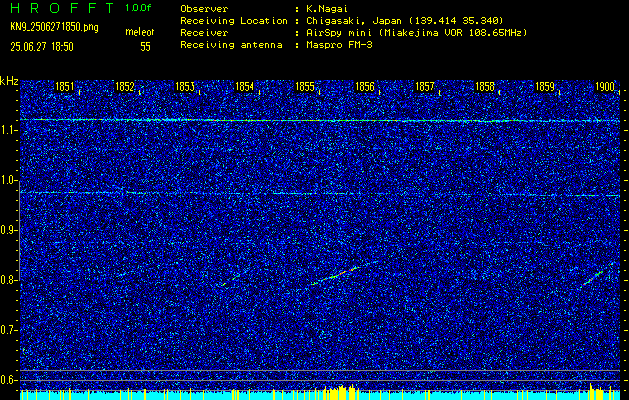Viewport: 629px width, 400px height.
Task: Click the Receiving Location field label
Action: 234,20
